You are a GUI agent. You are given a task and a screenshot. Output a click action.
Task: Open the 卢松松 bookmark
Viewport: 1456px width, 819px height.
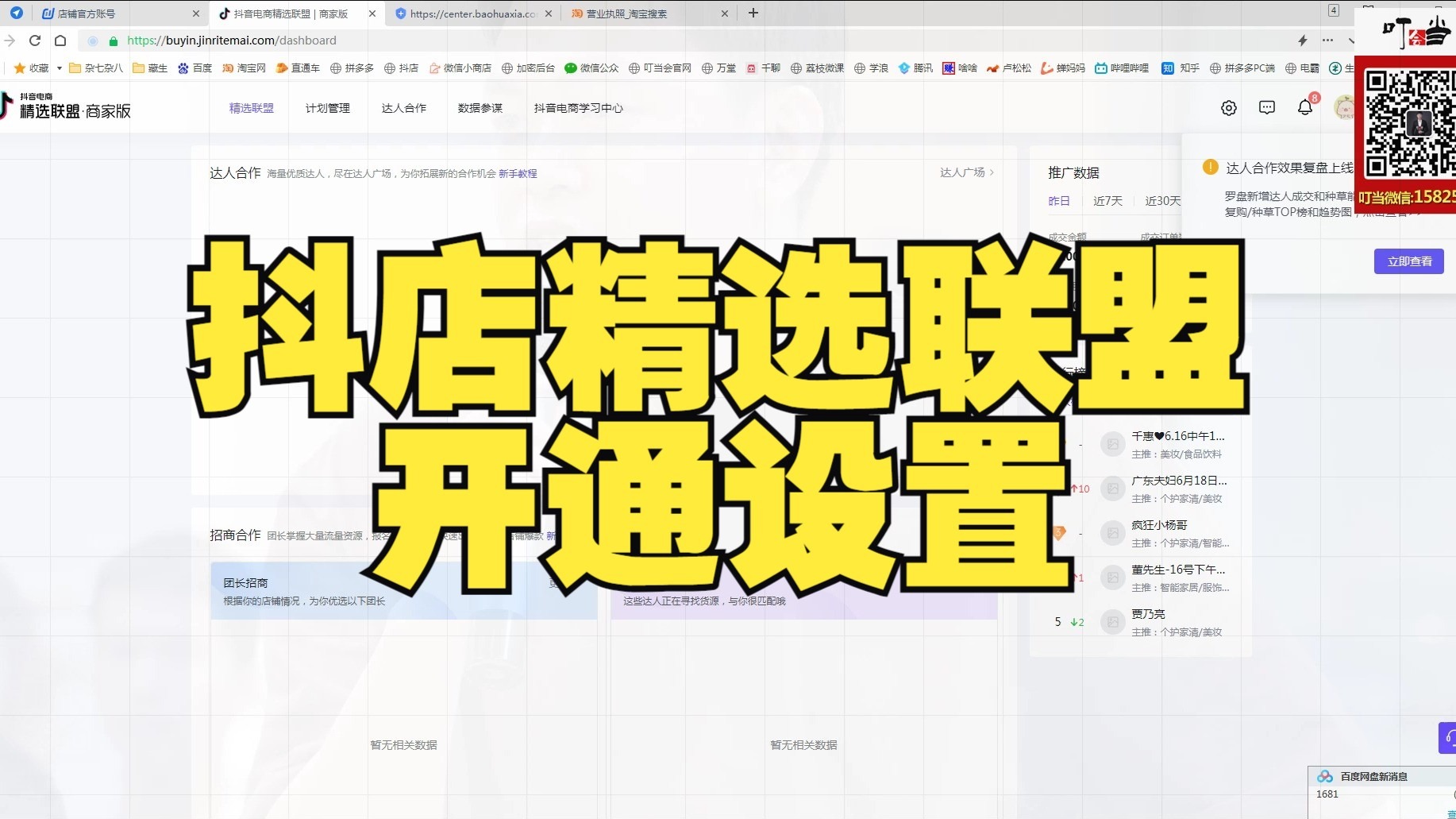[1009, 68]
